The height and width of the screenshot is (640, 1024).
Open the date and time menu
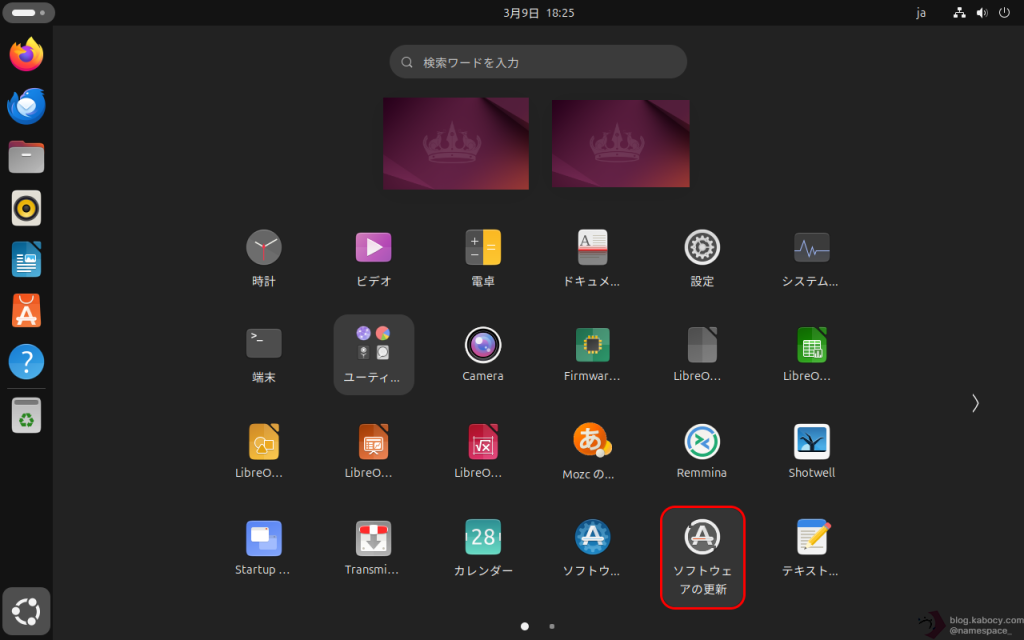539,13
